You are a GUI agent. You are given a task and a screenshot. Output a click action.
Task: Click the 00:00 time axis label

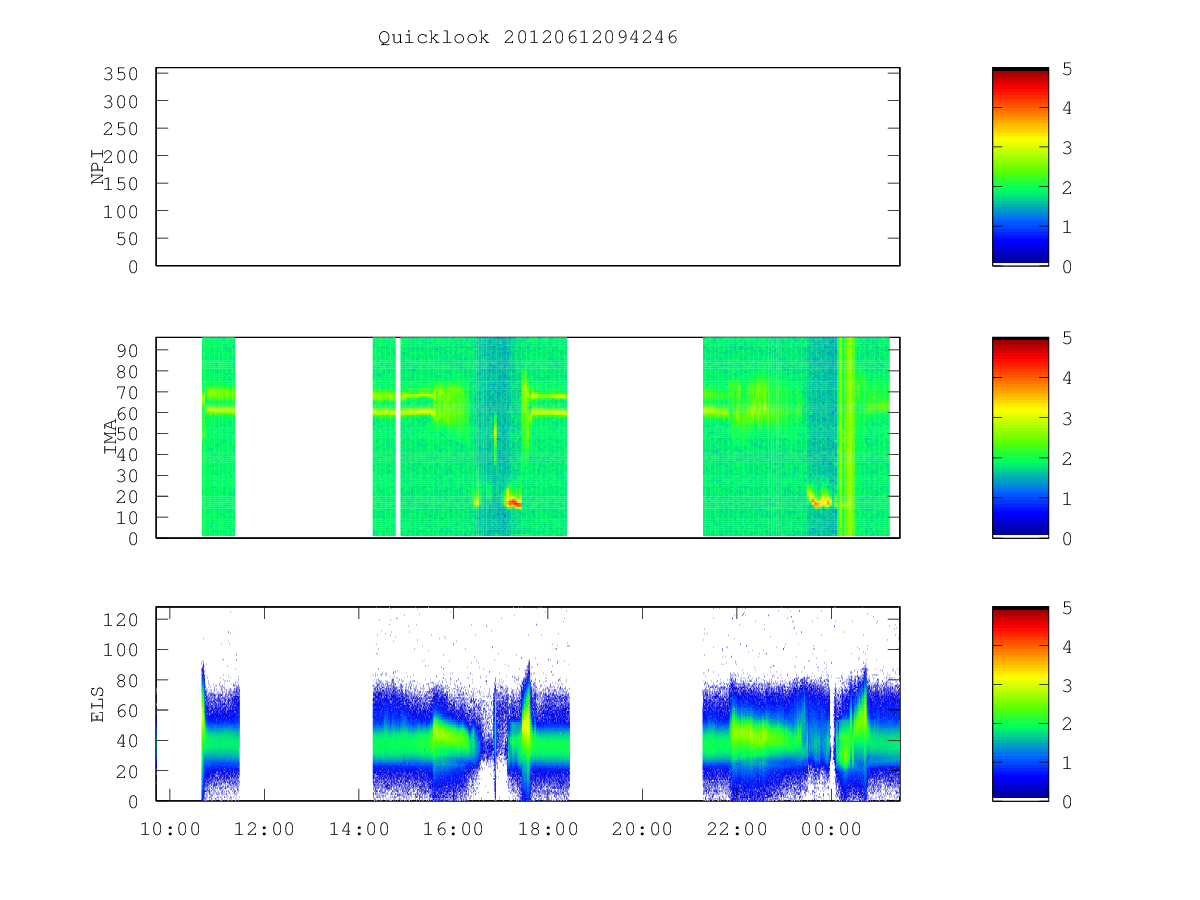click(831, 828)
